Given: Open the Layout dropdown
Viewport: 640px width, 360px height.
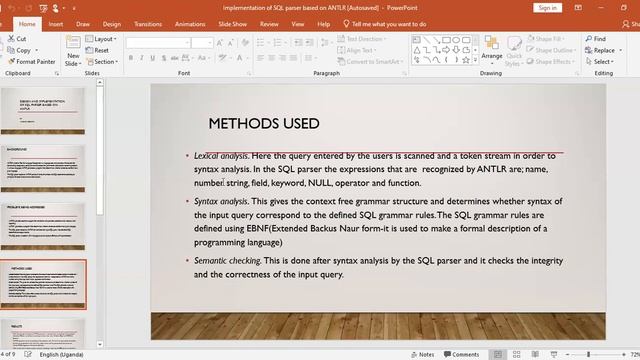Looking at the screenshot, I should pyautogui.click(x=101, y=39).
